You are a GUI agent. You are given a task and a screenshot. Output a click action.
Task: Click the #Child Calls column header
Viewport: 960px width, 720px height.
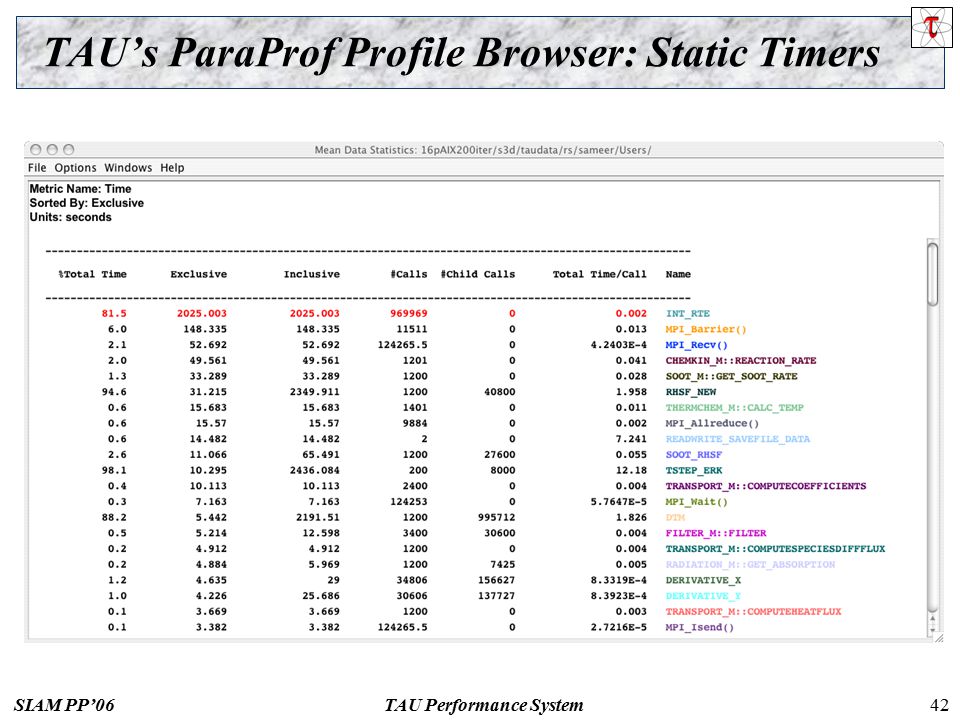click(x=478, y=274)
